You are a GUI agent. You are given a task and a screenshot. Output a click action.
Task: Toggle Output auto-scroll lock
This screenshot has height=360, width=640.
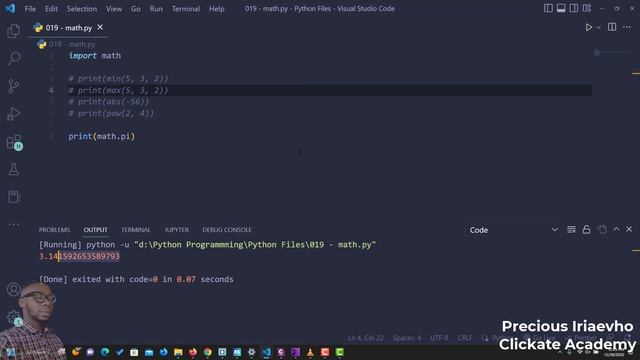(x=587, y=229)
